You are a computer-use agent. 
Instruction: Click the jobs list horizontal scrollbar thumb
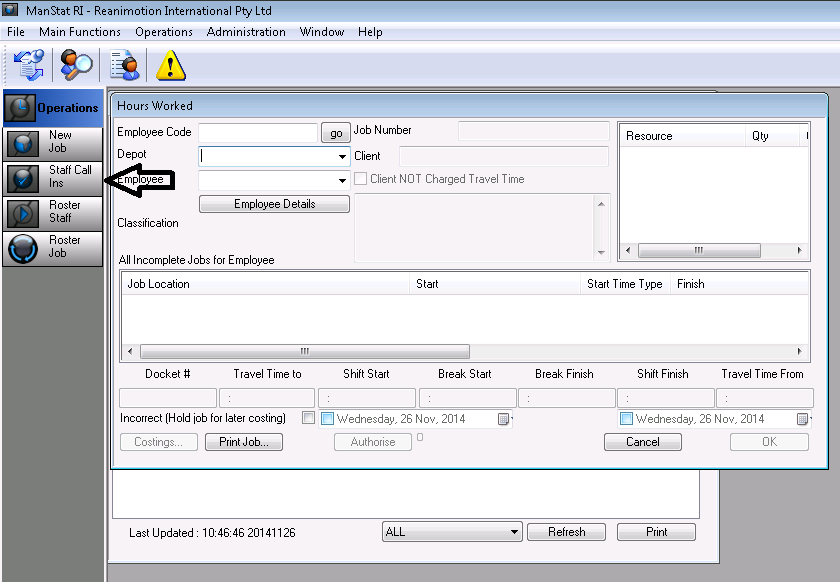coord(305,352)
